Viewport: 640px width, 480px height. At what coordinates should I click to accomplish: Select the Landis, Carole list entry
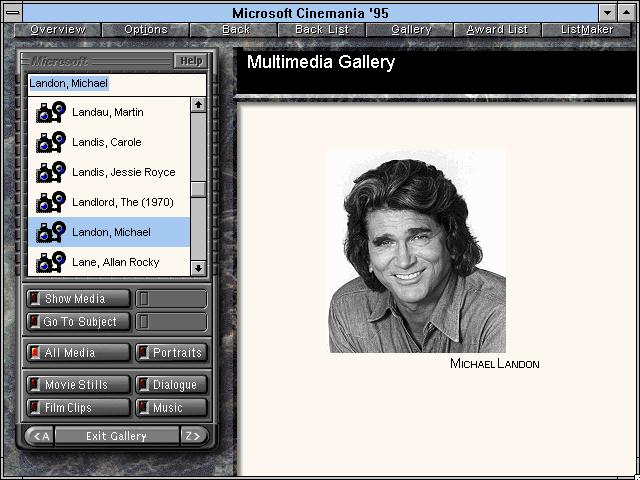tap(109, 142)
